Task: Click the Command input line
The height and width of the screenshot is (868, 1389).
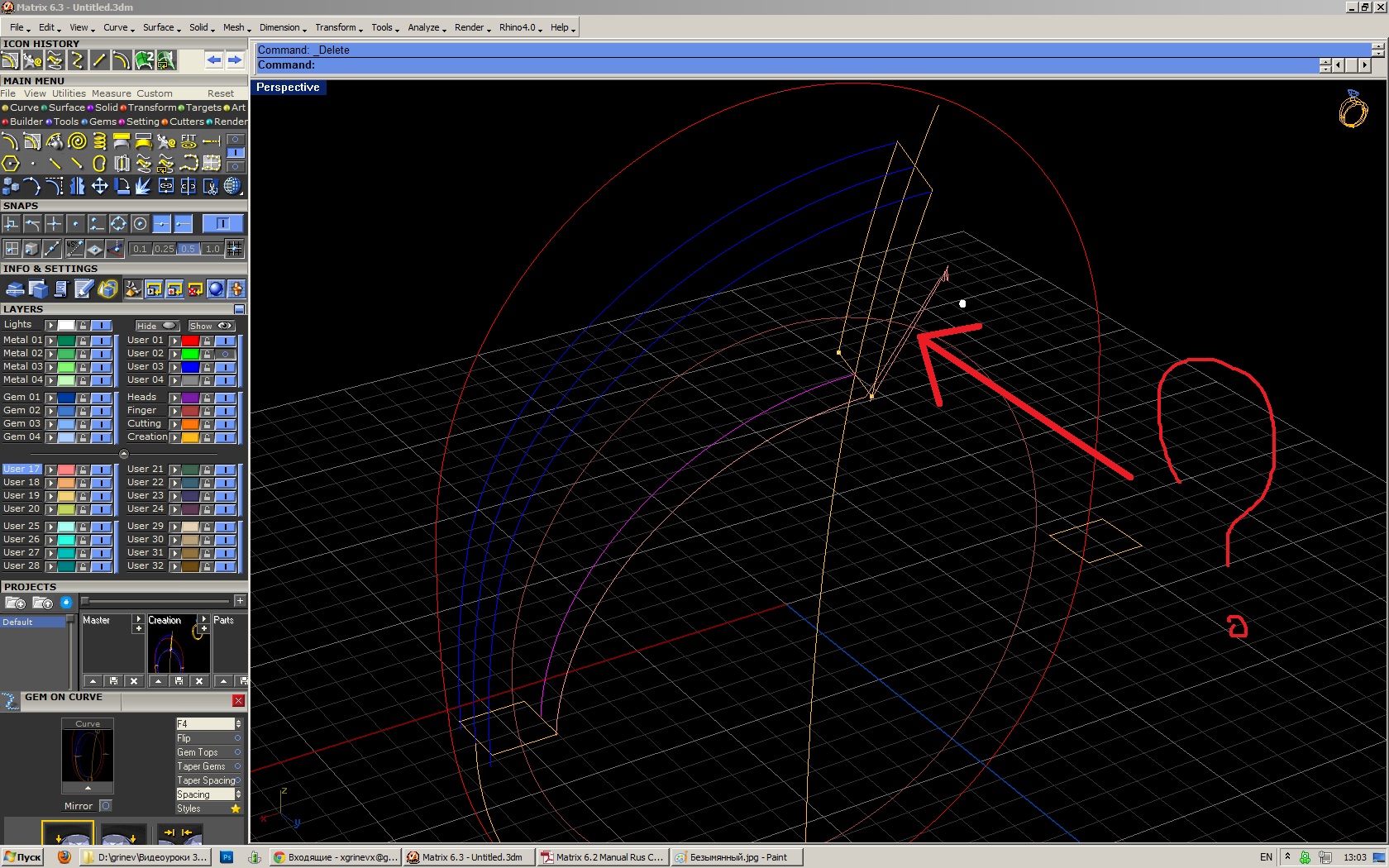Action: click(785, 65)
